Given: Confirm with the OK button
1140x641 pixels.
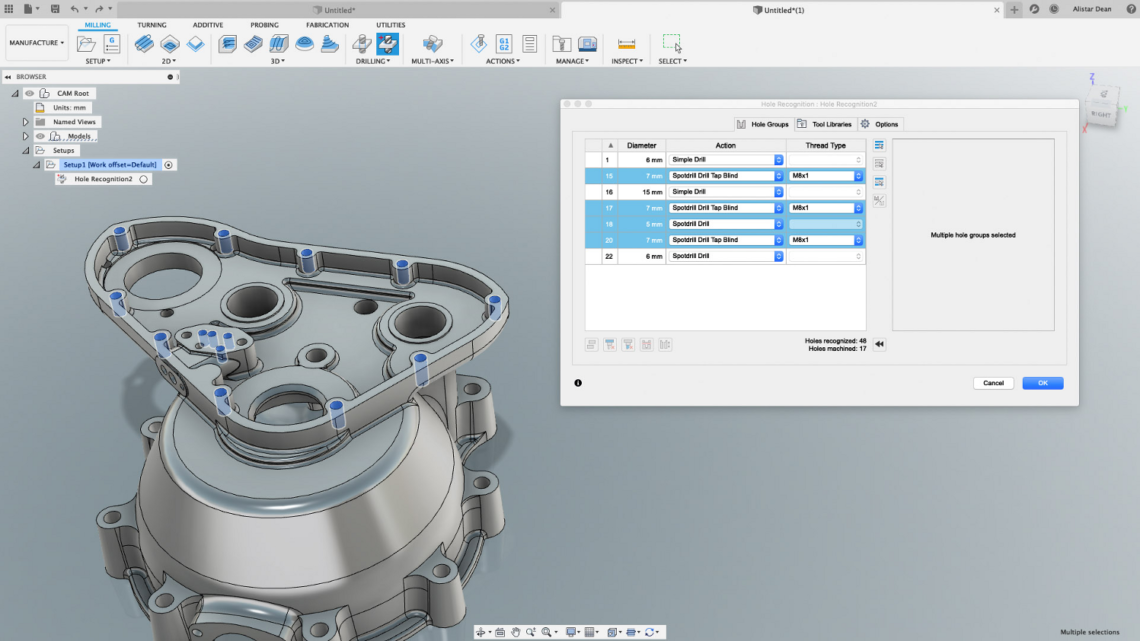Looking at the screenshot, I should point(1042,383).
